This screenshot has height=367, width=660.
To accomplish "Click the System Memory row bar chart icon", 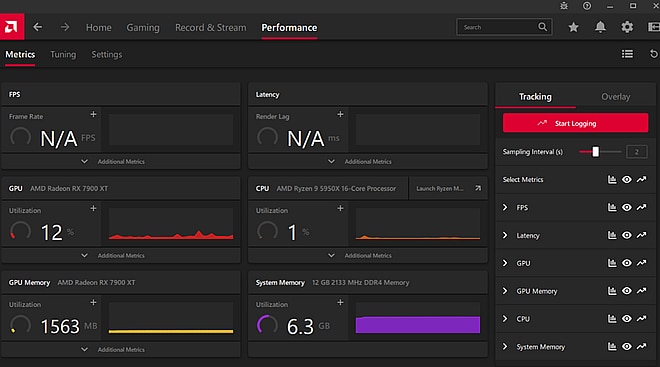I will click(612, 346).
